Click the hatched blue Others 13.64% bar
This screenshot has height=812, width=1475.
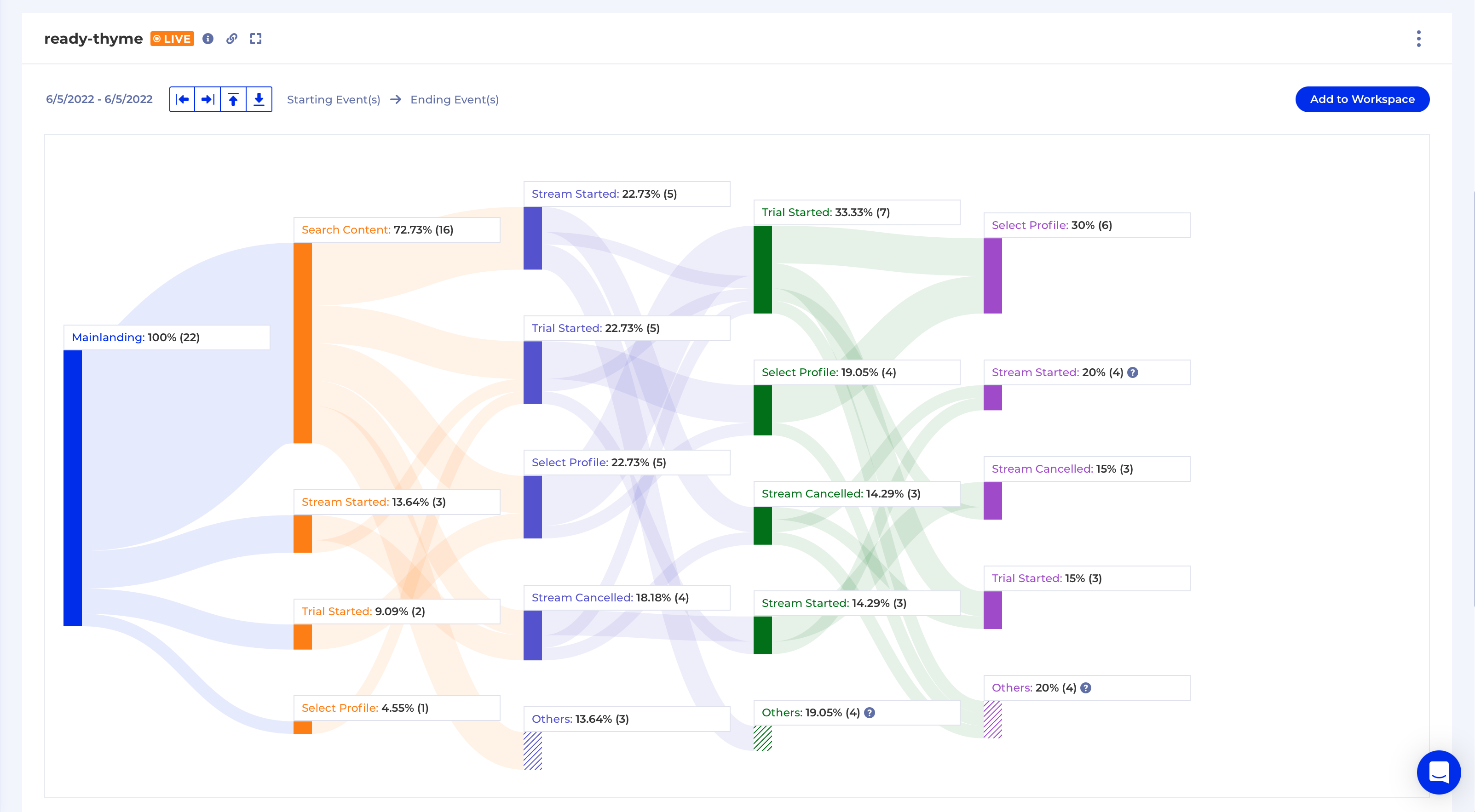coord(532,750)
